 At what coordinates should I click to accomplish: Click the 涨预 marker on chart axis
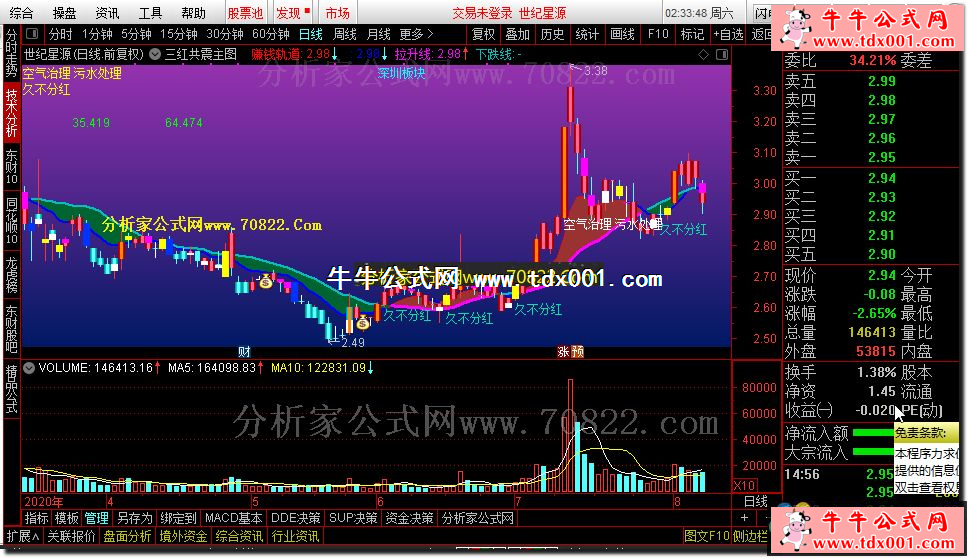point(570,352)
